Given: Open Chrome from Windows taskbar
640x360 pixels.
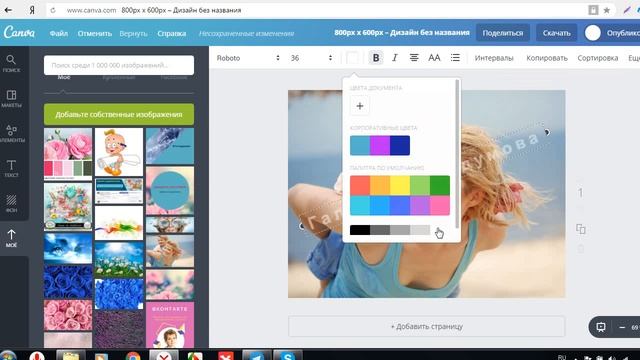Looking at the screenshot, I should [x=132, y=356].
